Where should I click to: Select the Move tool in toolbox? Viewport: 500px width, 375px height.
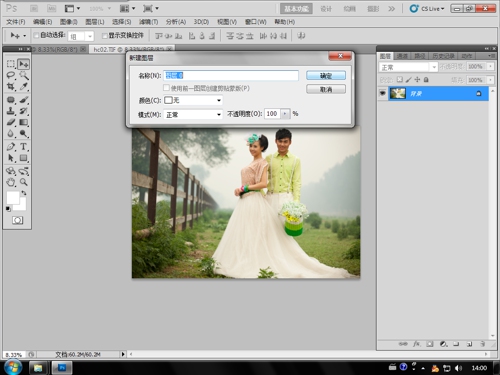(23, 64)
